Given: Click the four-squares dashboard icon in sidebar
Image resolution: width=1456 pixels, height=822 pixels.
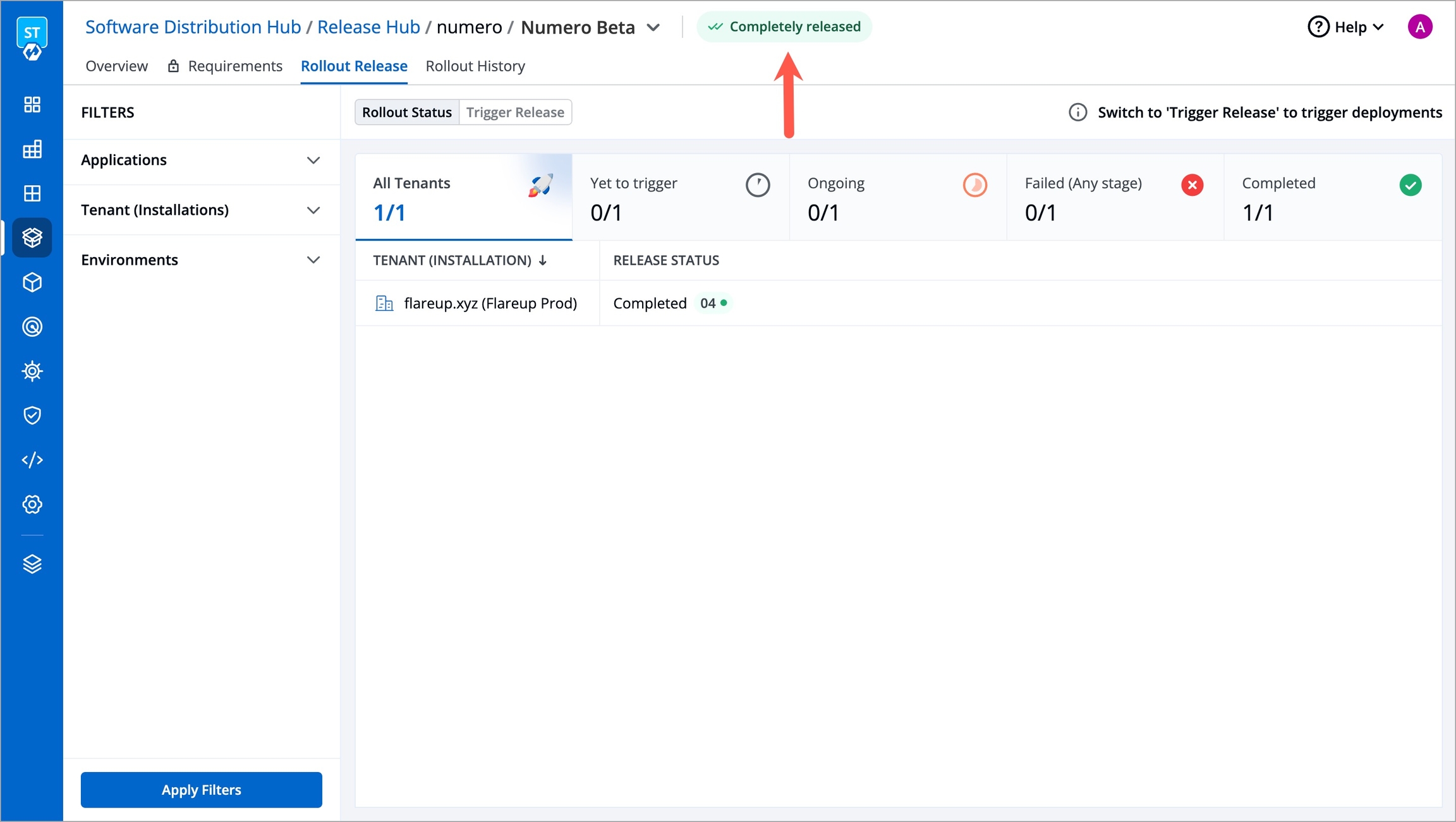Looking at the screenshot, I should (32, 104).
